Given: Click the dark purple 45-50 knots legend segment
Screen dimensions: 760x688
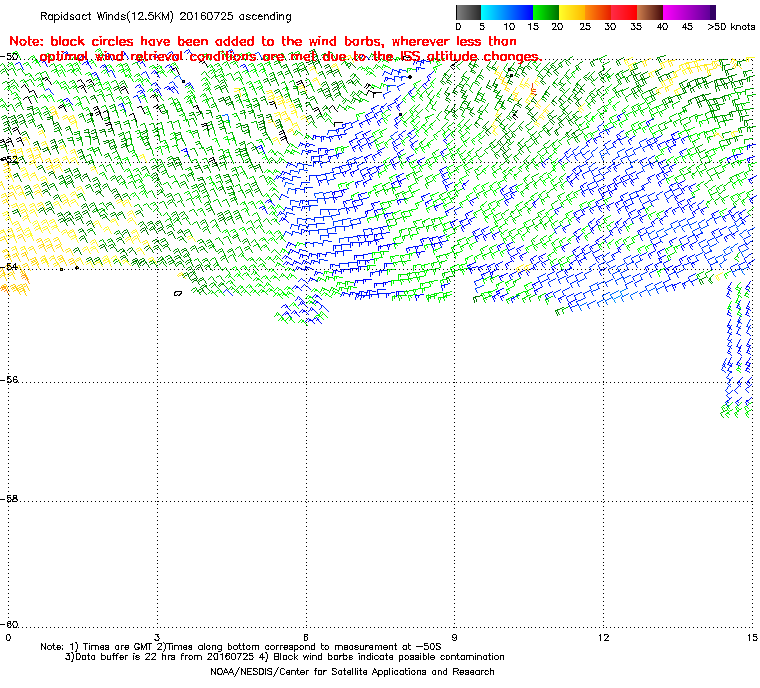Looking at the screenshot, I should click(702, 12).
